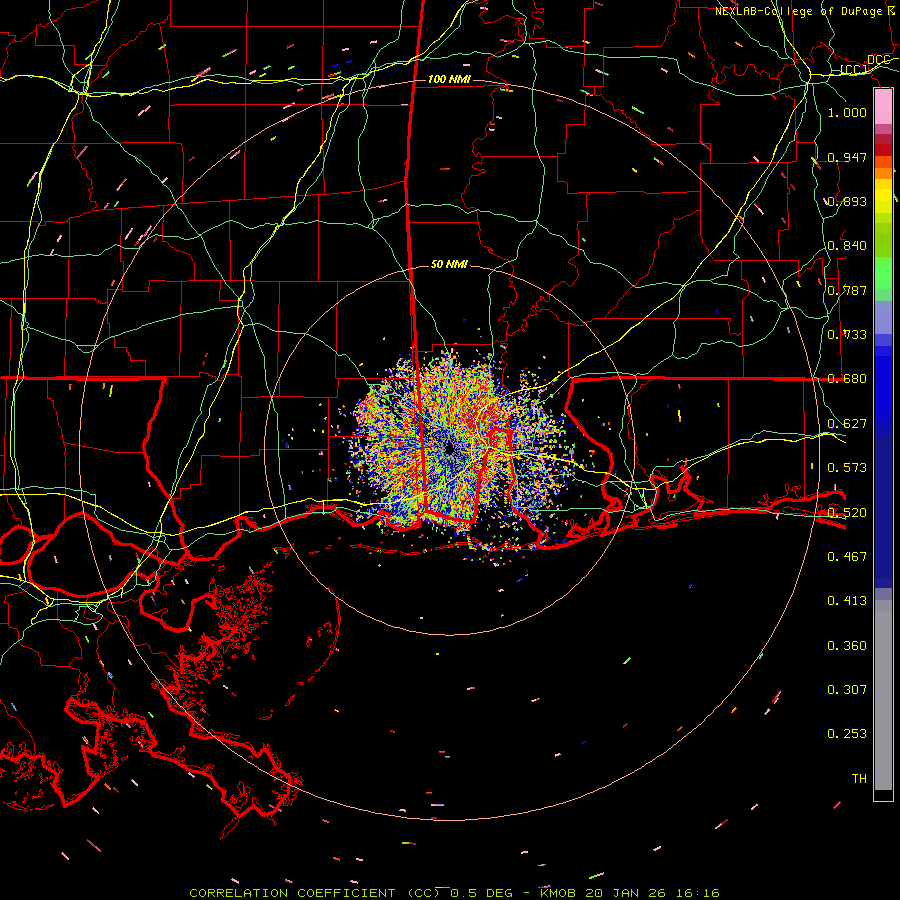Click the KMOB station identifier
900x900 pixels.
tap(557, 893)
